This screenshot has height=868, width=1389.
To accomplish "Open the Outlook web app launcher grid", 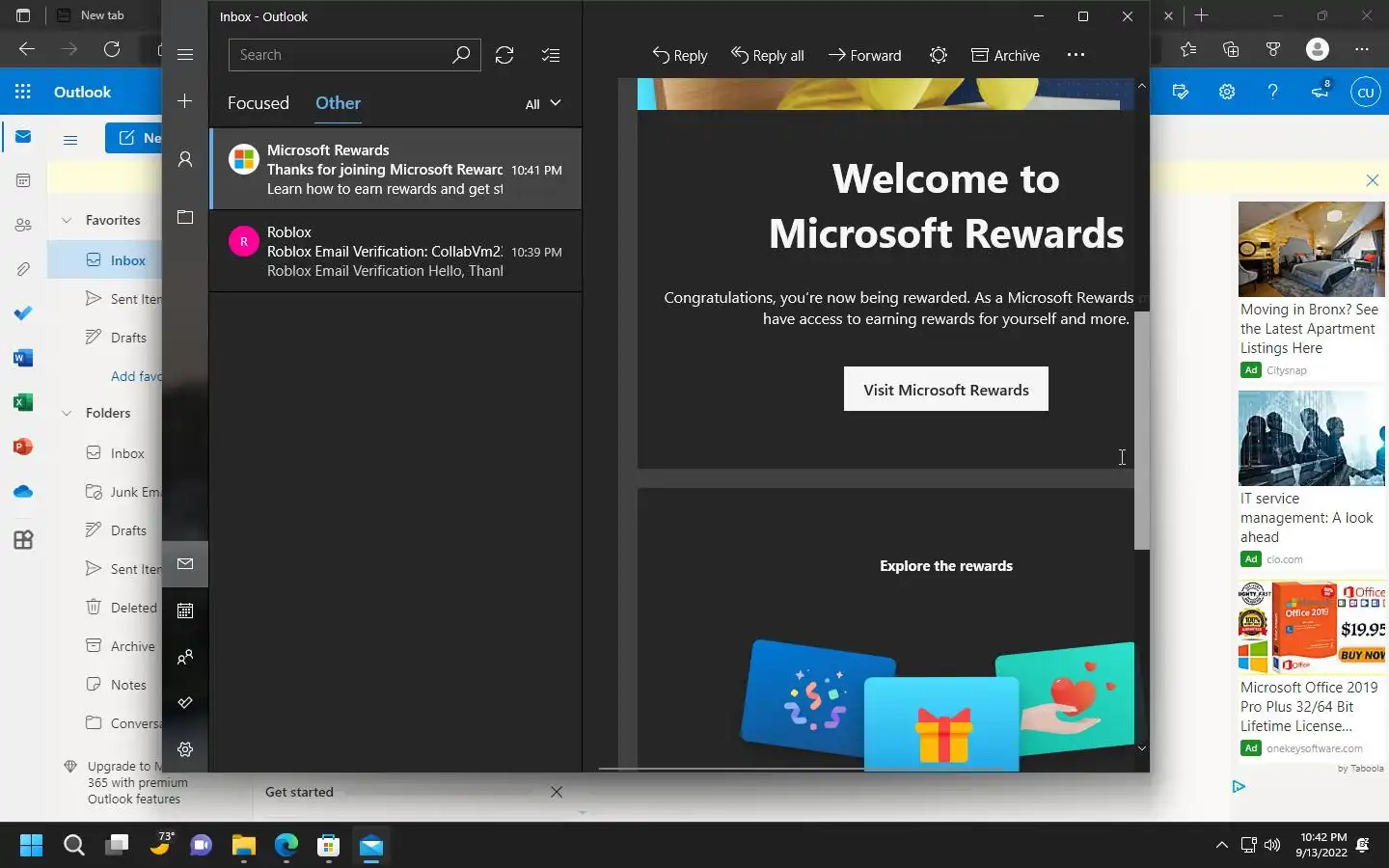I will (x=23, y=92).
